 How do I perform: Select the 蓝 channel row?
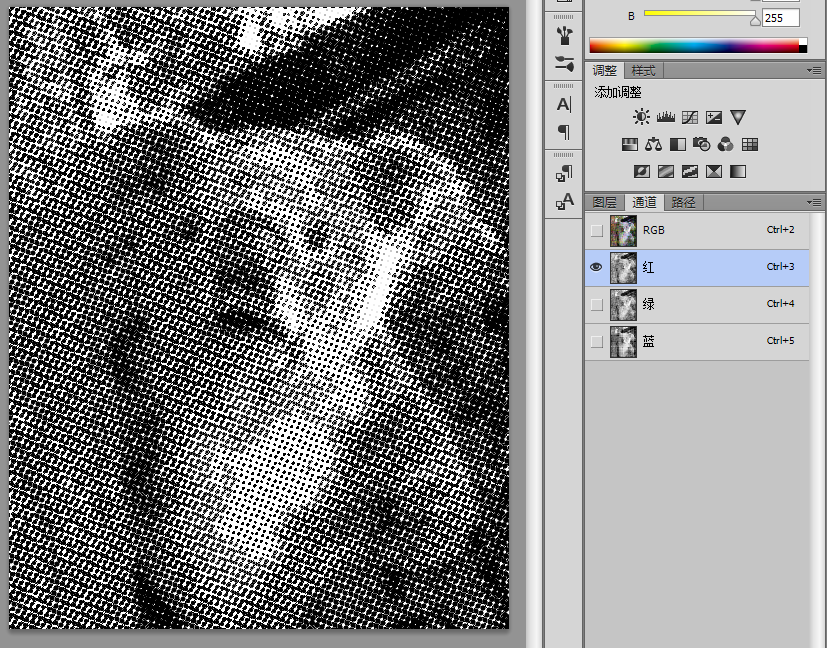coord(697,342)
